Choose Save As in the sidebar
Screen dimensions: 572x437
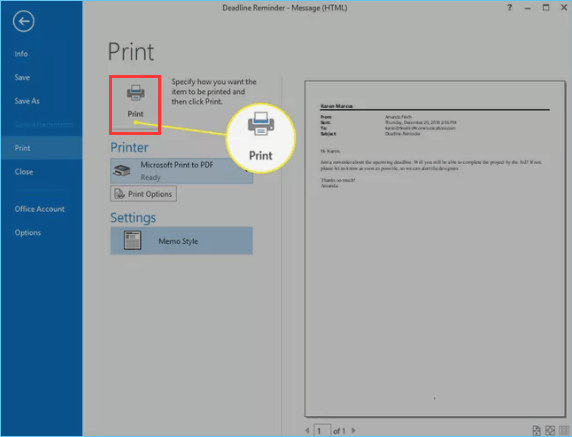coord(27,101)
